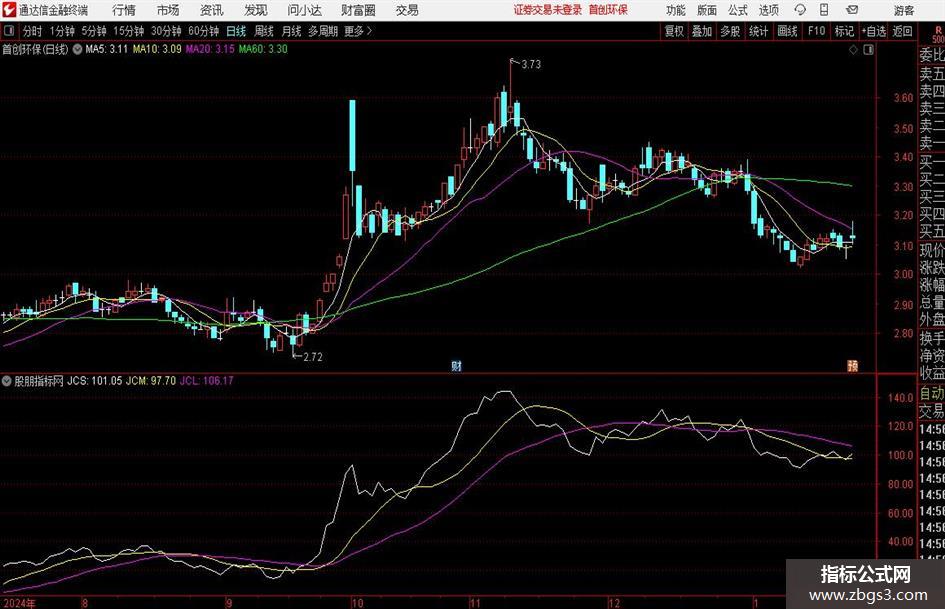Select the 日线 daily period tab
Screen dimensions: 945x609
[x=236, y=31]
